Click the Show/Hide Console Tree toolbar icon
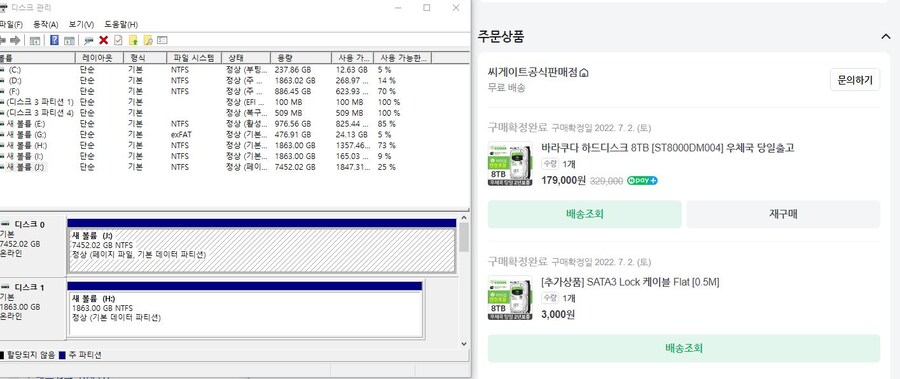 tap(35, 40)
